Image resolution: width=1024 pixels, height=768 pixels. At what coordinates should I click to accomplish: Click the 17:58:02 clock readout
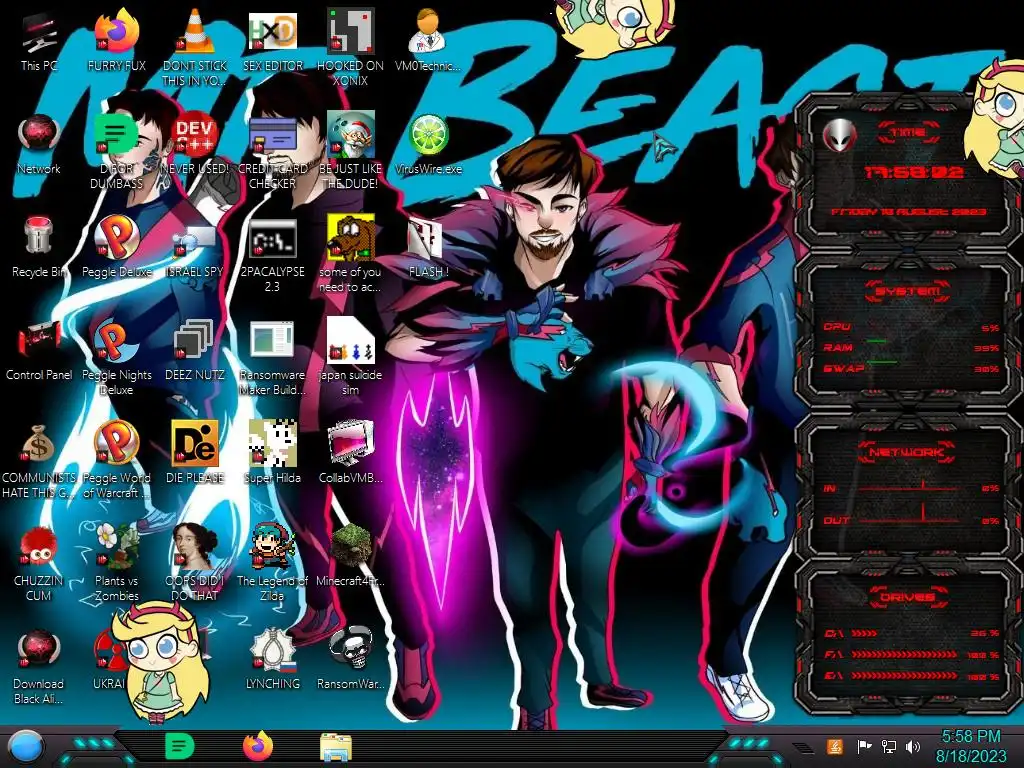click(x=913, y=172)
